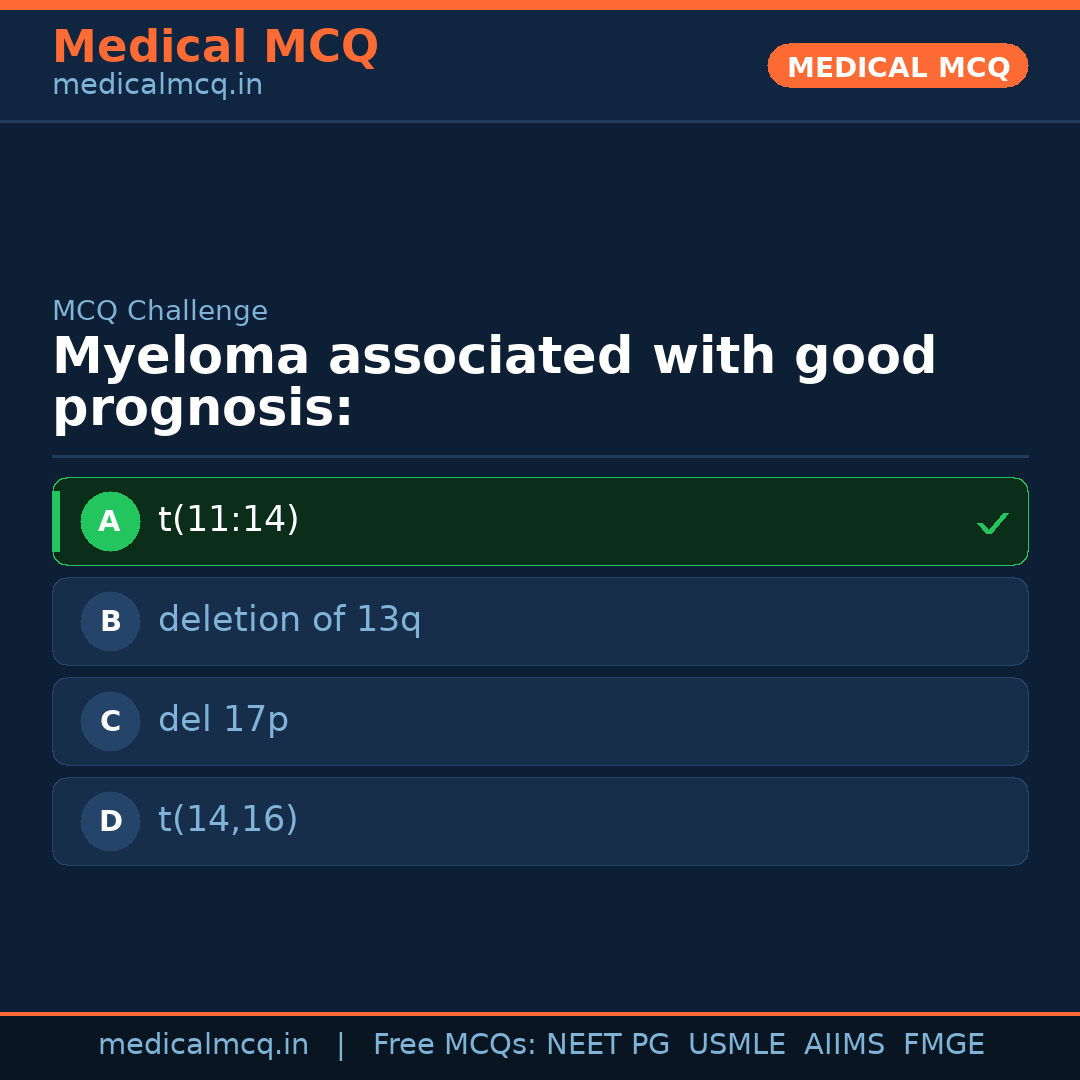
Task: Open the NEET PG section in footer
Action: [x=607, y=1044]
